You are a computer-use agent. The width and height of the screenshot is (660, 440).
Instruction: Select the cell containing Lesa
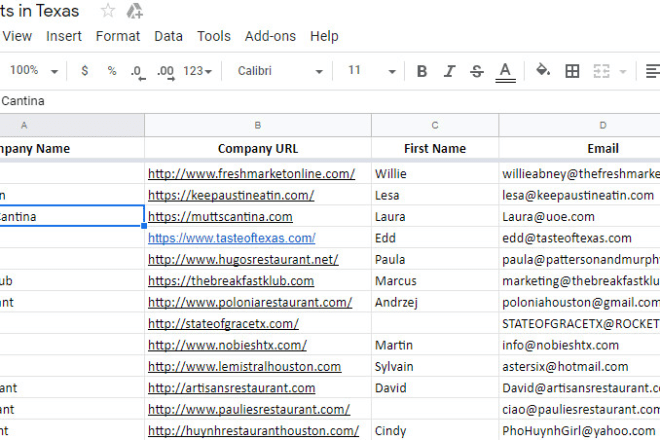click(x=435, y=195)
